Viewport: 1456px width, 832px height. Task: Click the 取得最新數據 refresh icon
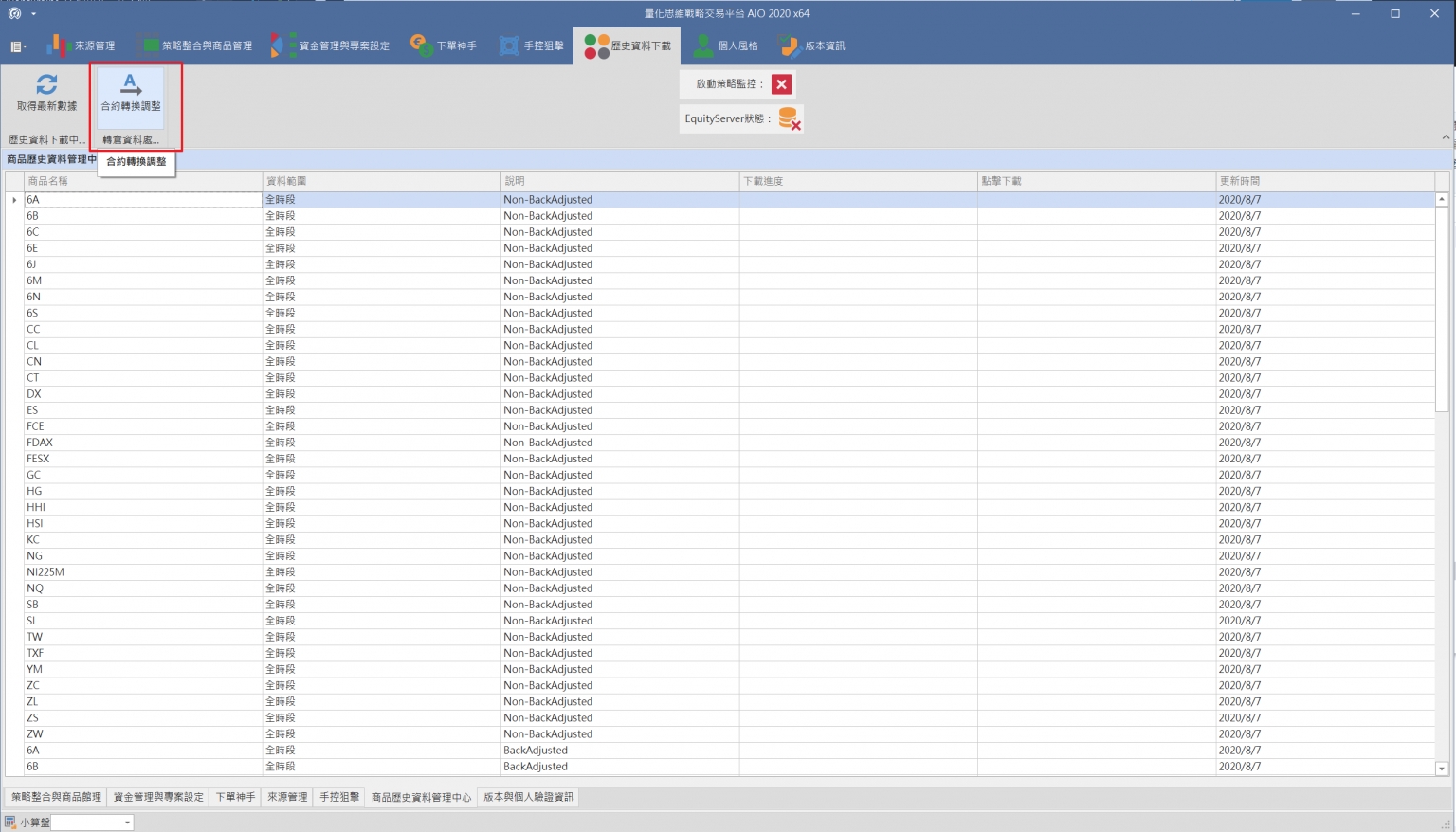point(46,84)
